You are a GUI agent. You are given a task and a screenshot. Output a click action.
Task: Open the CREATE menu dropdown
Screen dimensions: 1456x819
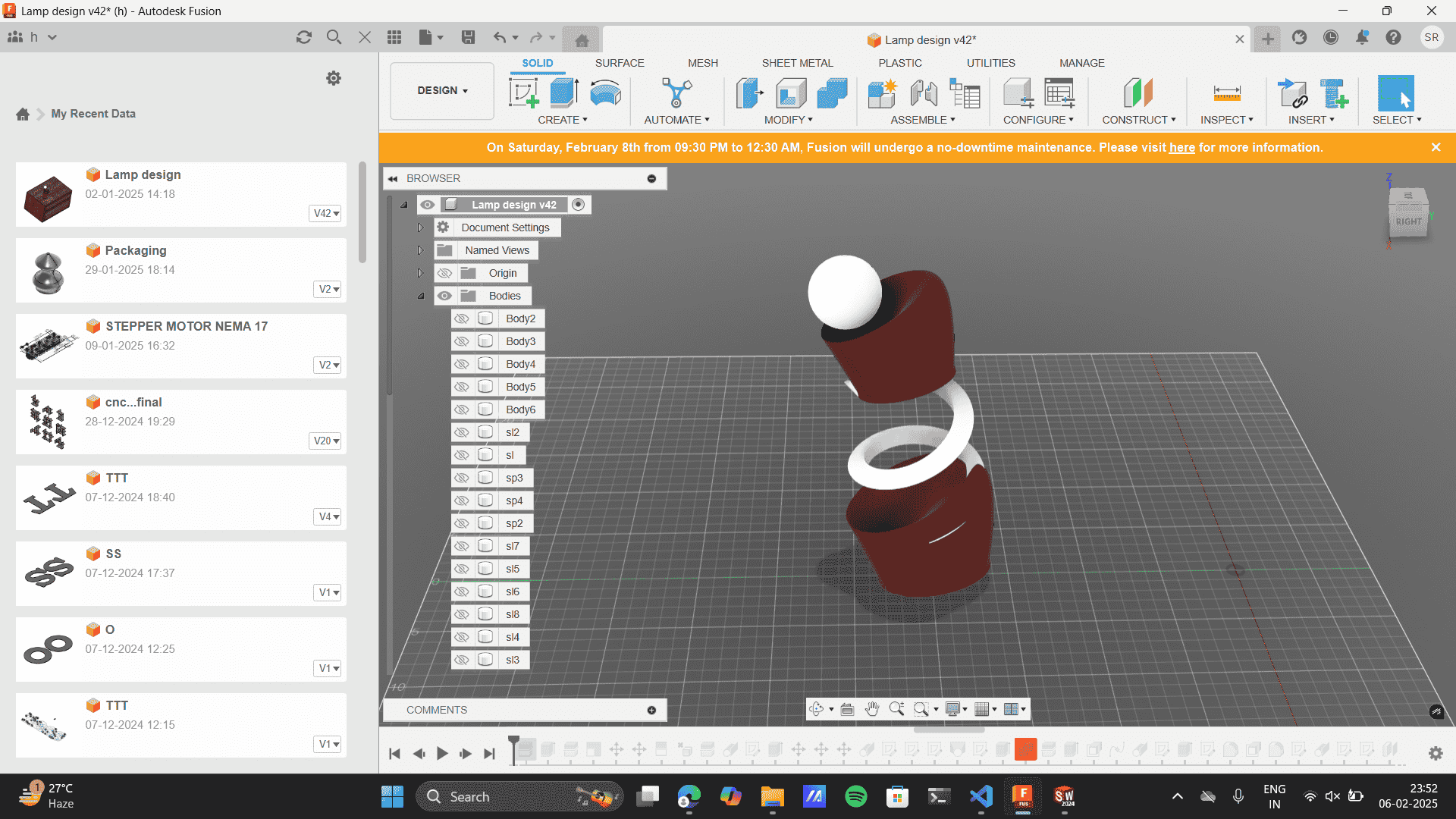(x=563, y=120)
